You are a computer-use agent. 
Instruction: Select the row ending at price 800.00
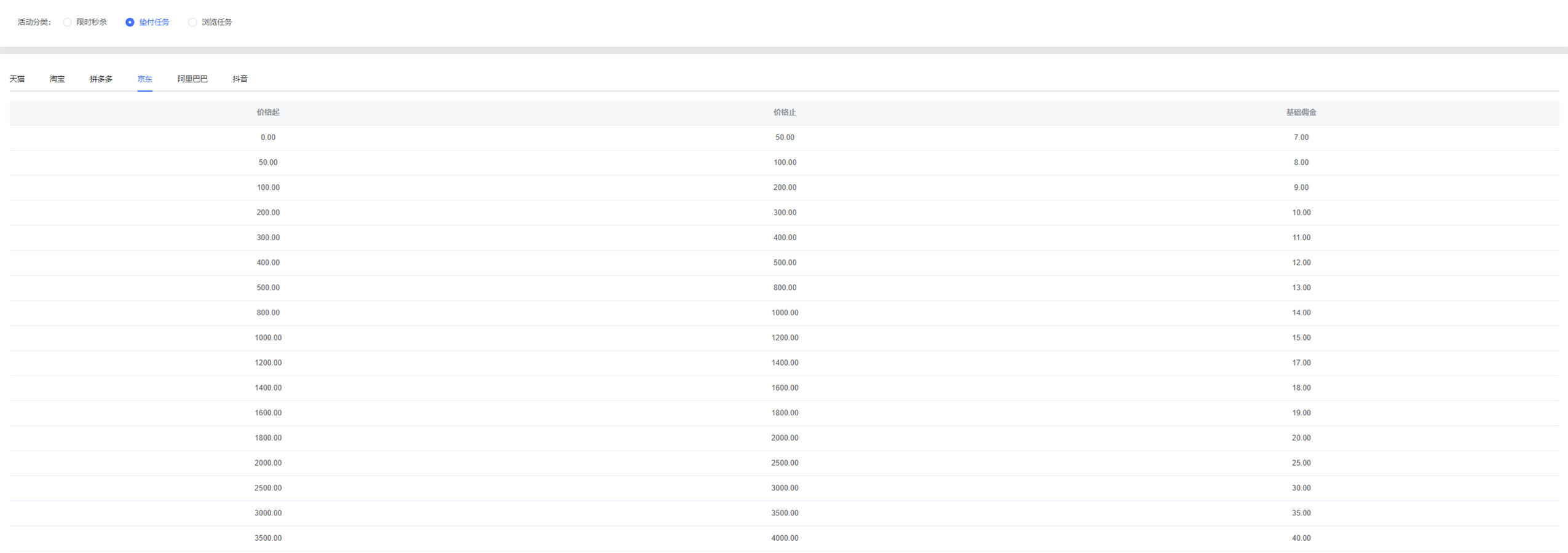click(785, 288)
